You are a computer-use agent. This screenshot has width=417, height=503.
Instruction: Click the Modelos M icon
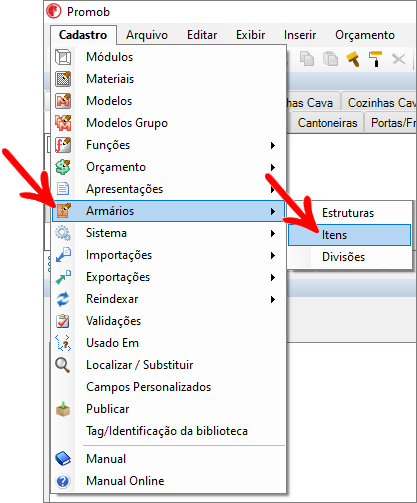pos(63,101)
